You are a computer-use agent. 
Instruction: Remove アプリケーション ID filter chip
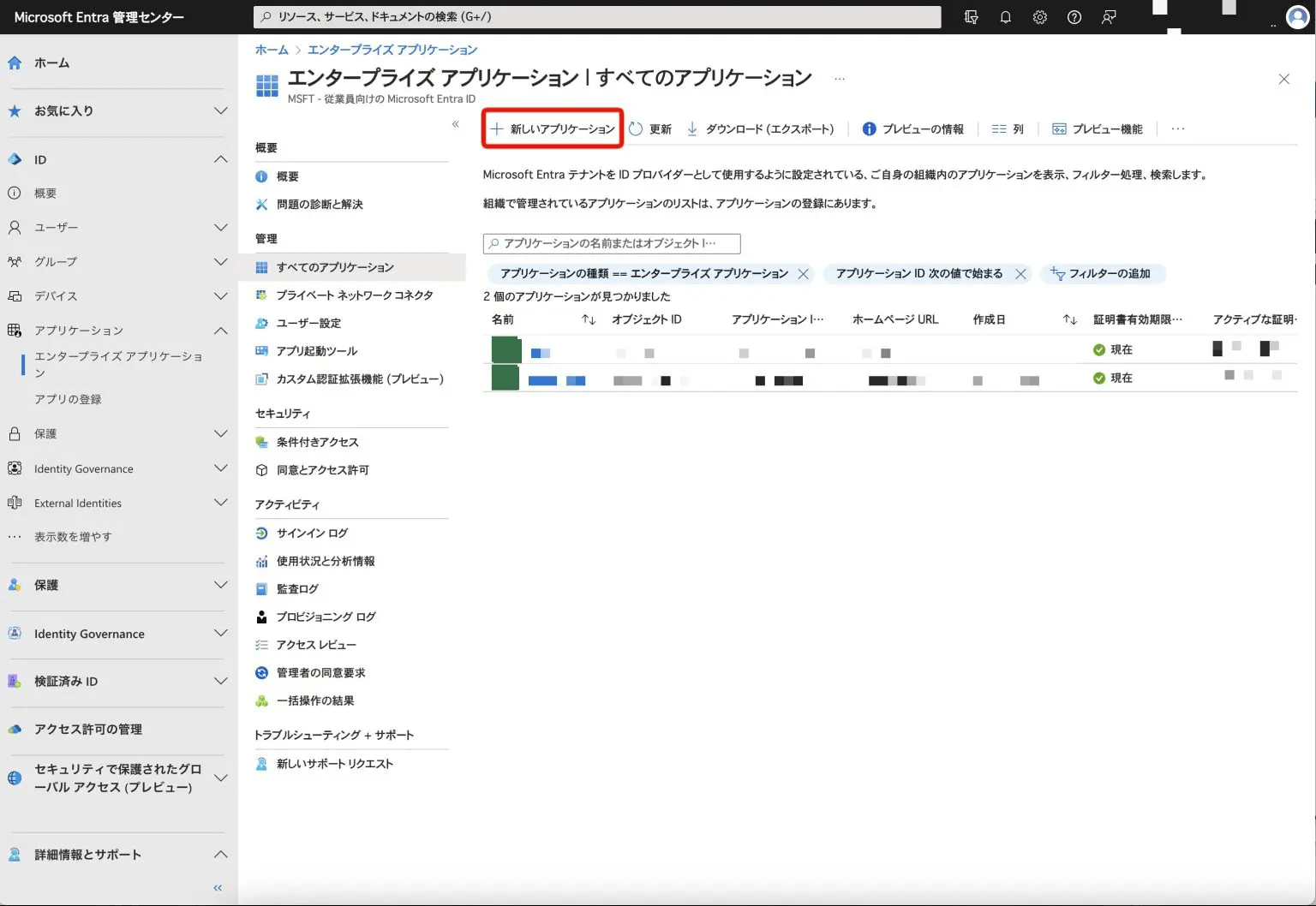(1020, 274)
